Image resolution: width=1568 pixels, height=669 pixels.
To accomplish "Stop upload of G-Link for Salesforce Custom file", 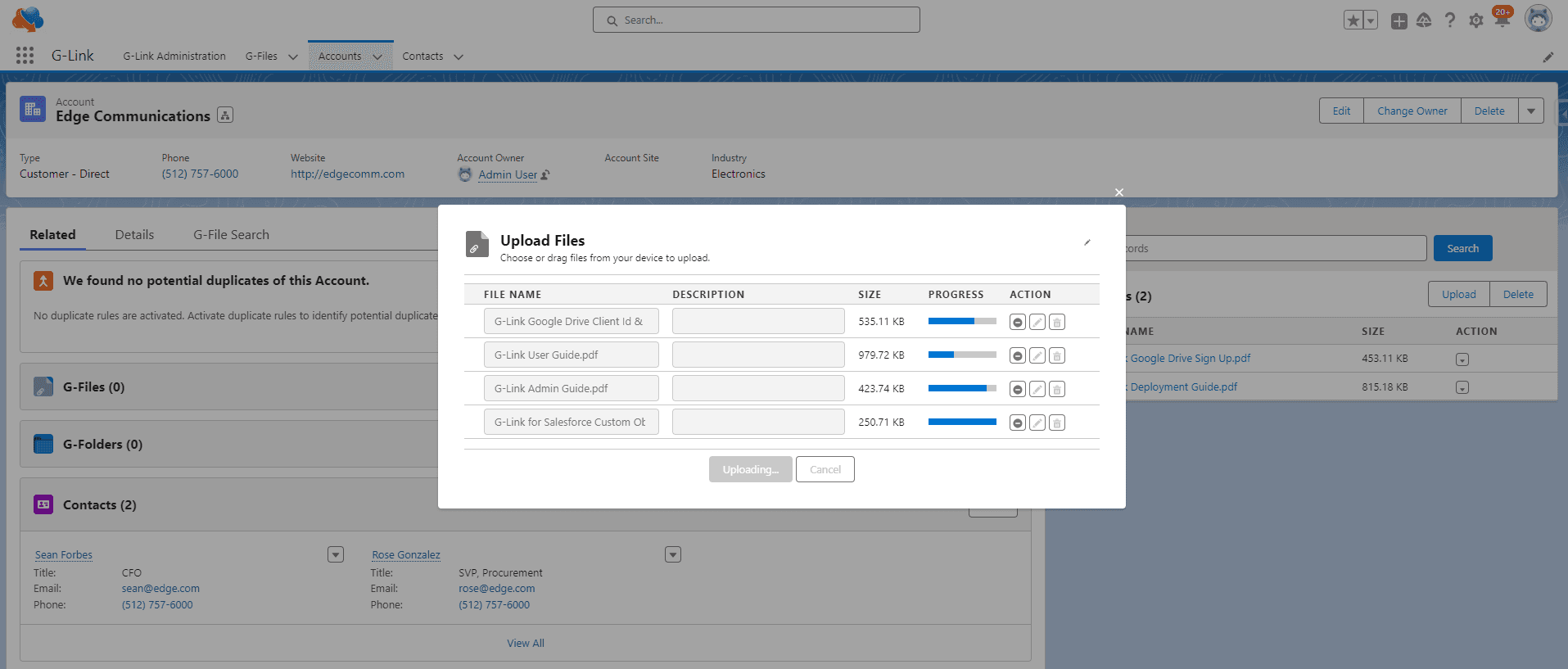I will pos(1017,423).
